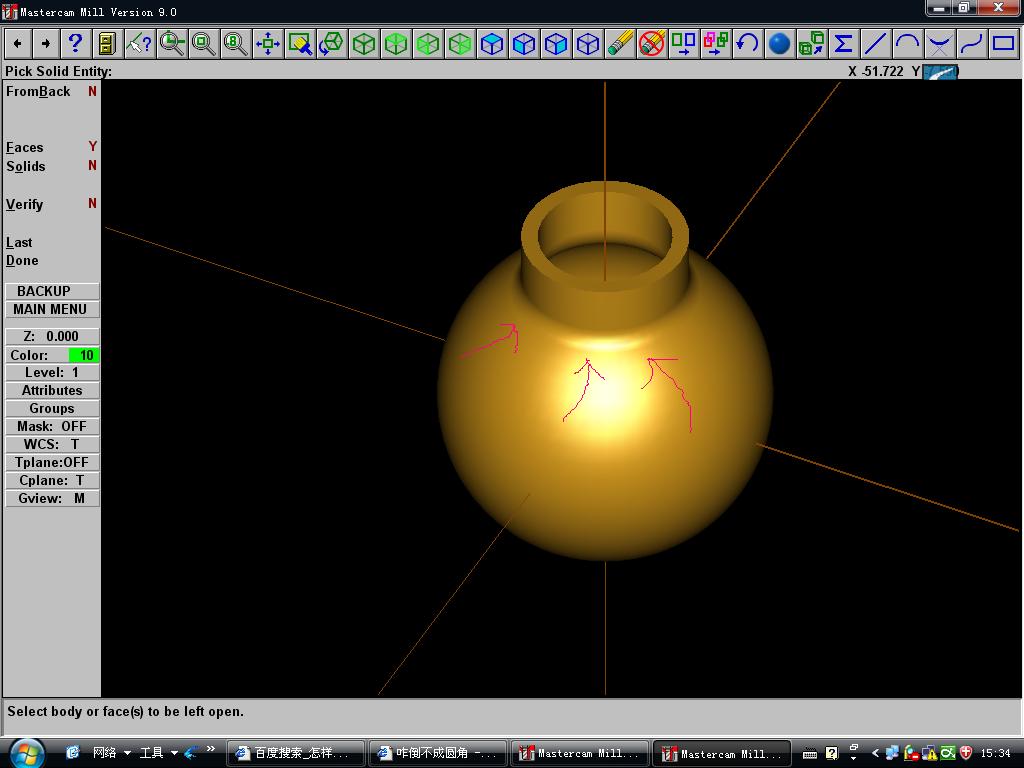This screenshot has height=768, width=1024.
Task: Select the Analyze cursor-question icon
Action: click(139, 44)
